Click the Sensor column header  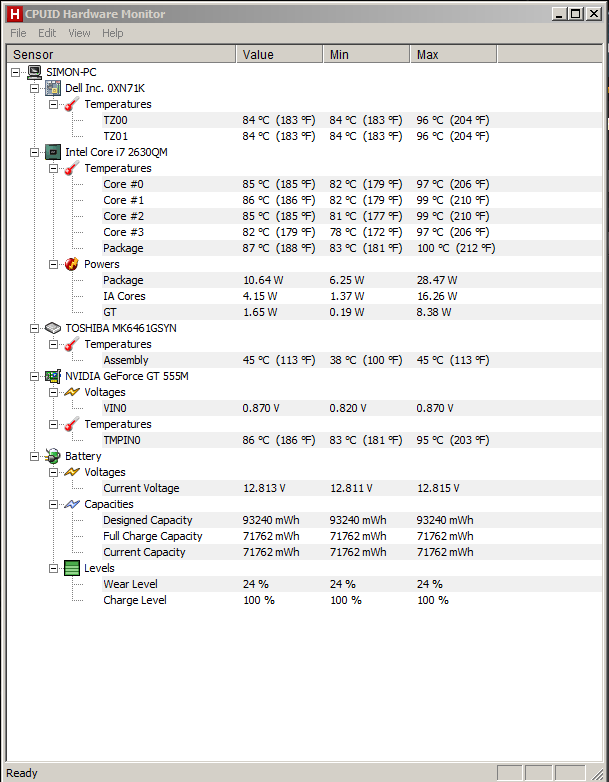point(121,54)
